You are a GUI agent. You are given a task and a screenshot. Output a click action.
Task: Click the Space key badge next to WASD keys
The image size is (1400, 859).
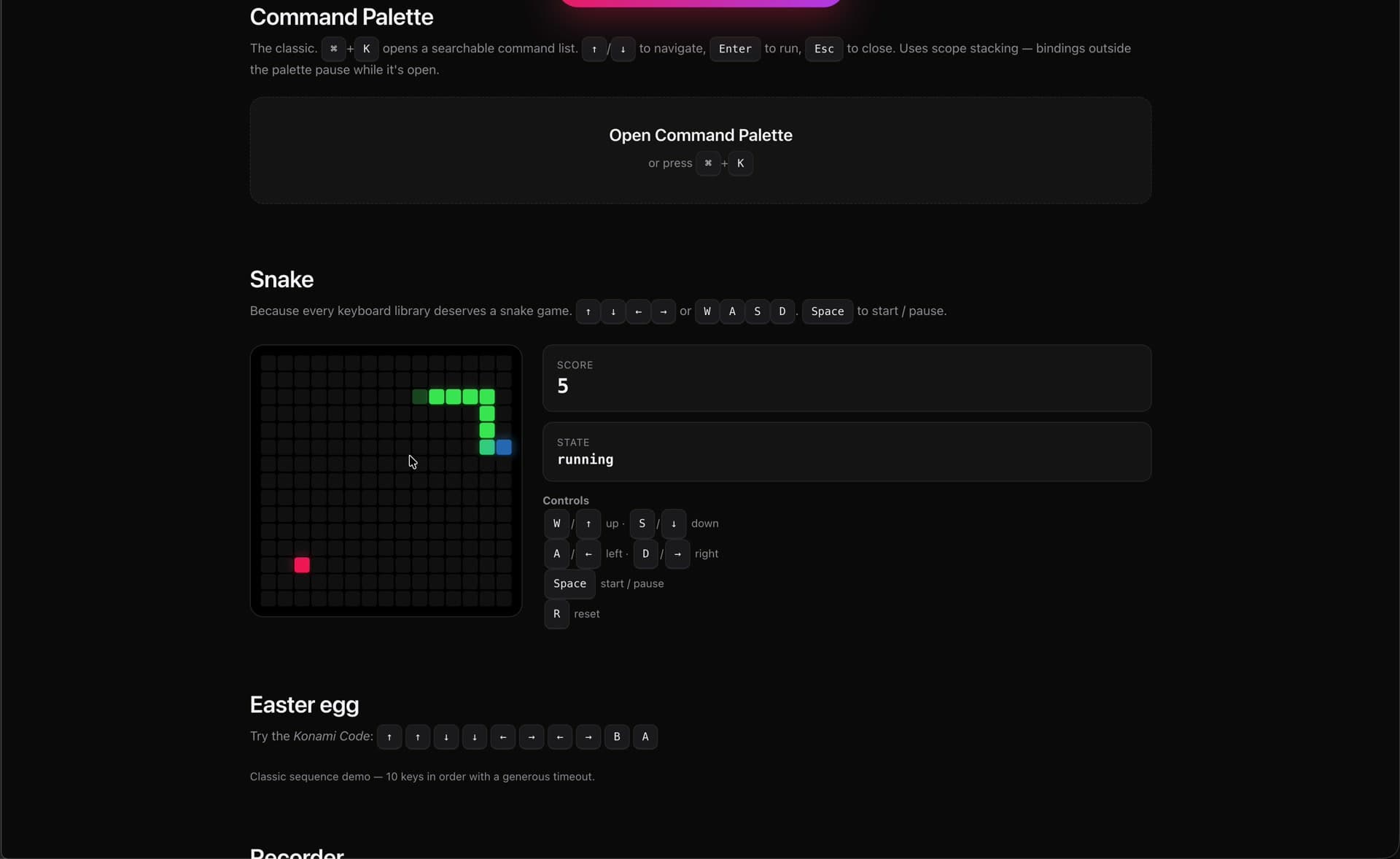tap(828, 311)
